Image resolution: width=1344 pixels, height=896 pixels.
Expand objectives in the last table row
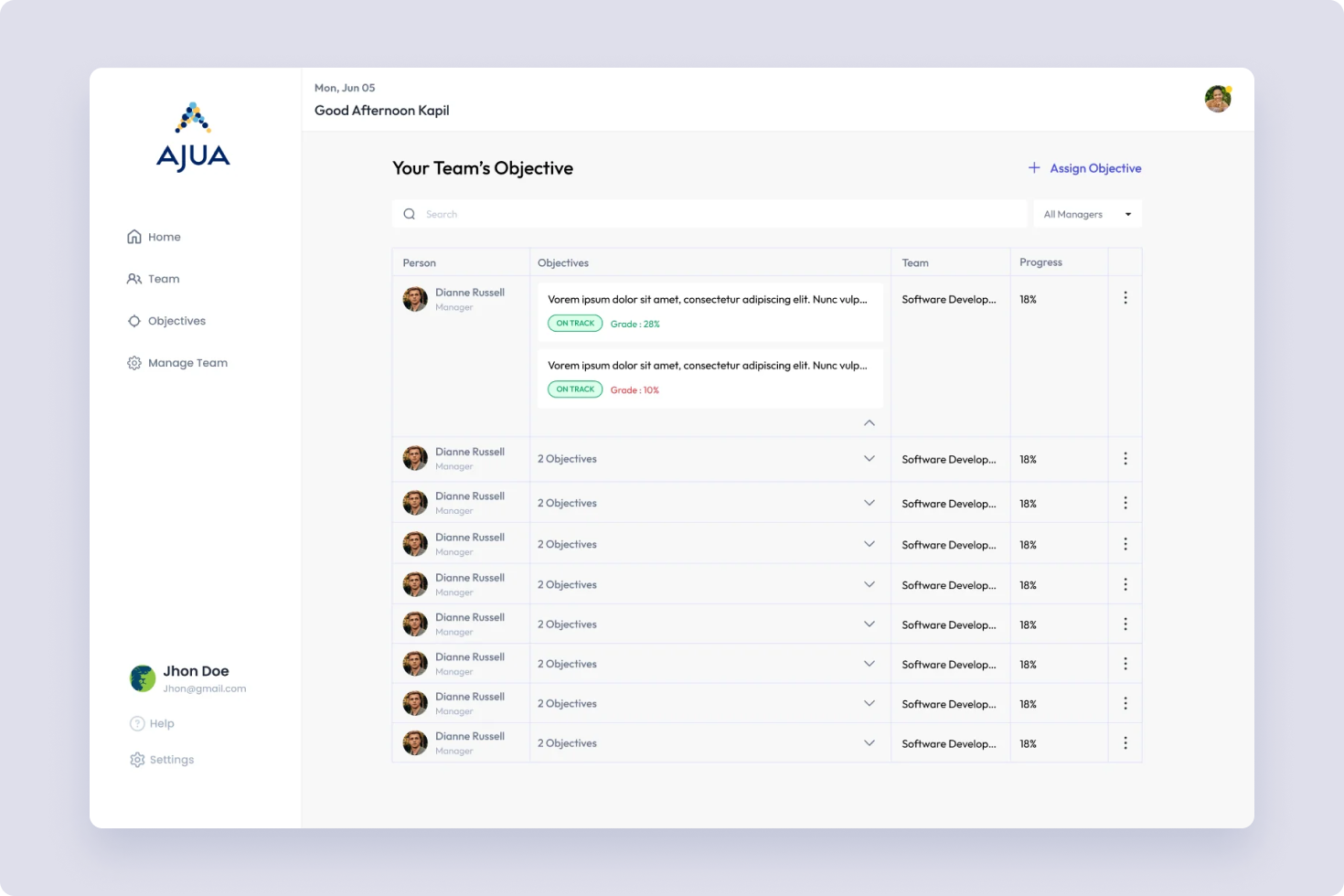tap(869, 743)
